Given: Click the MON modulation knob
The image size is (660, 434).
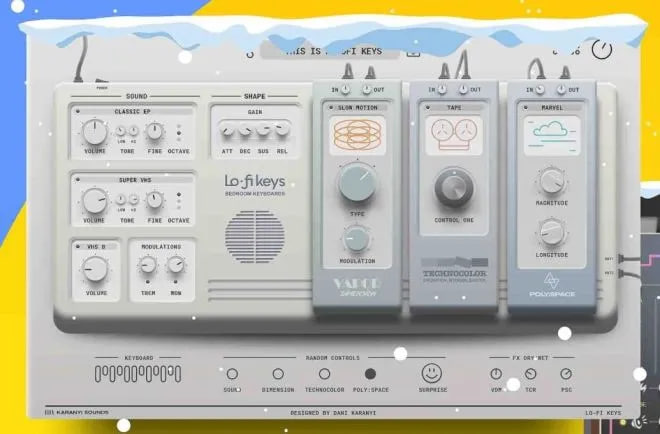Looking at the screenshot, I should (x=176, y=265).
